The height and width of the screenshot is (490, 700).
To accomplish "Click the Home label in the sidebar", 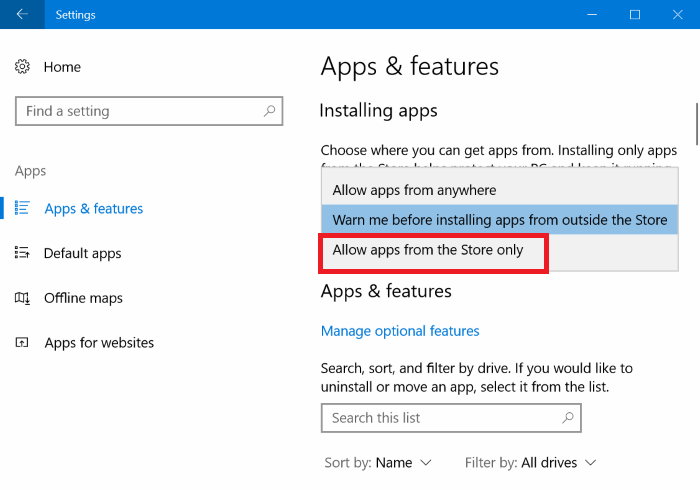I will pyautogui.click(x=62, y=67).
